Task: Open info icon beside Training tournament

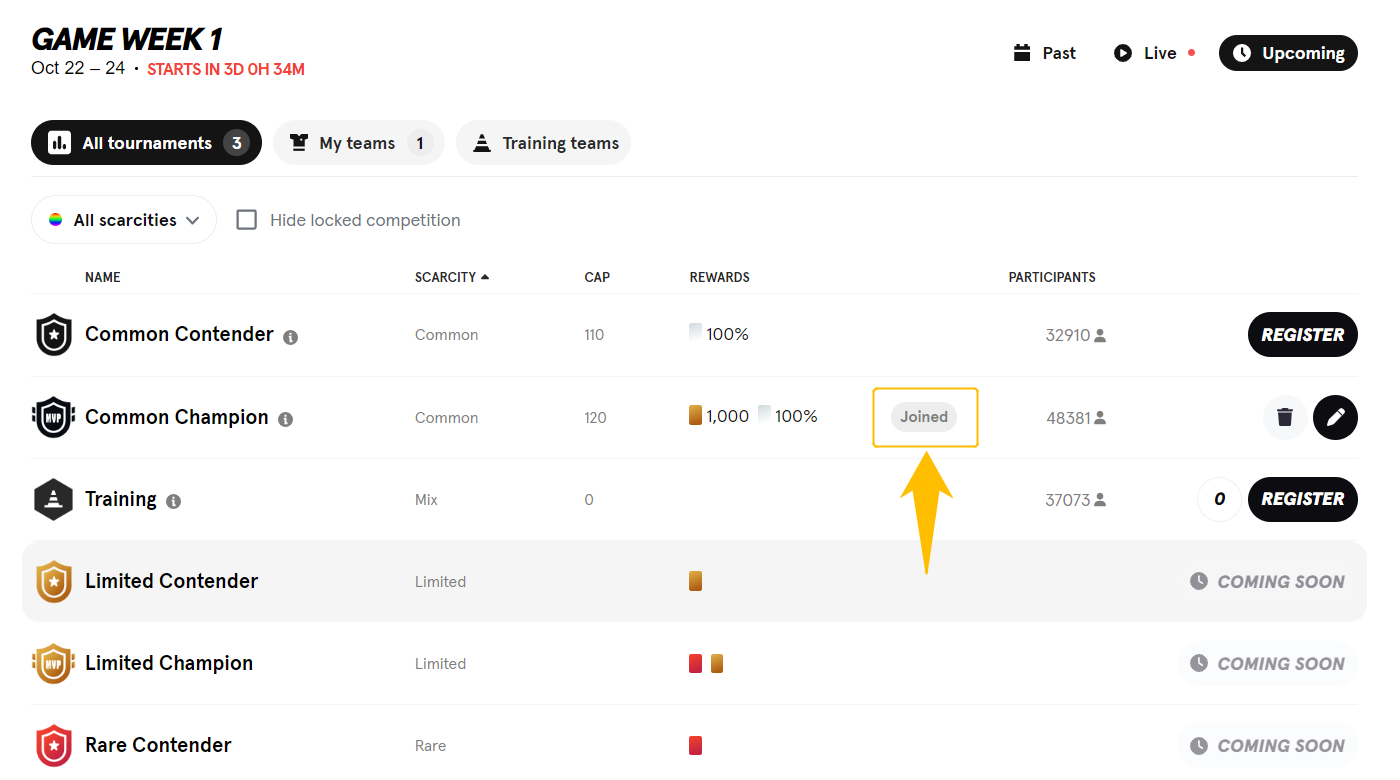Action: 173,502
